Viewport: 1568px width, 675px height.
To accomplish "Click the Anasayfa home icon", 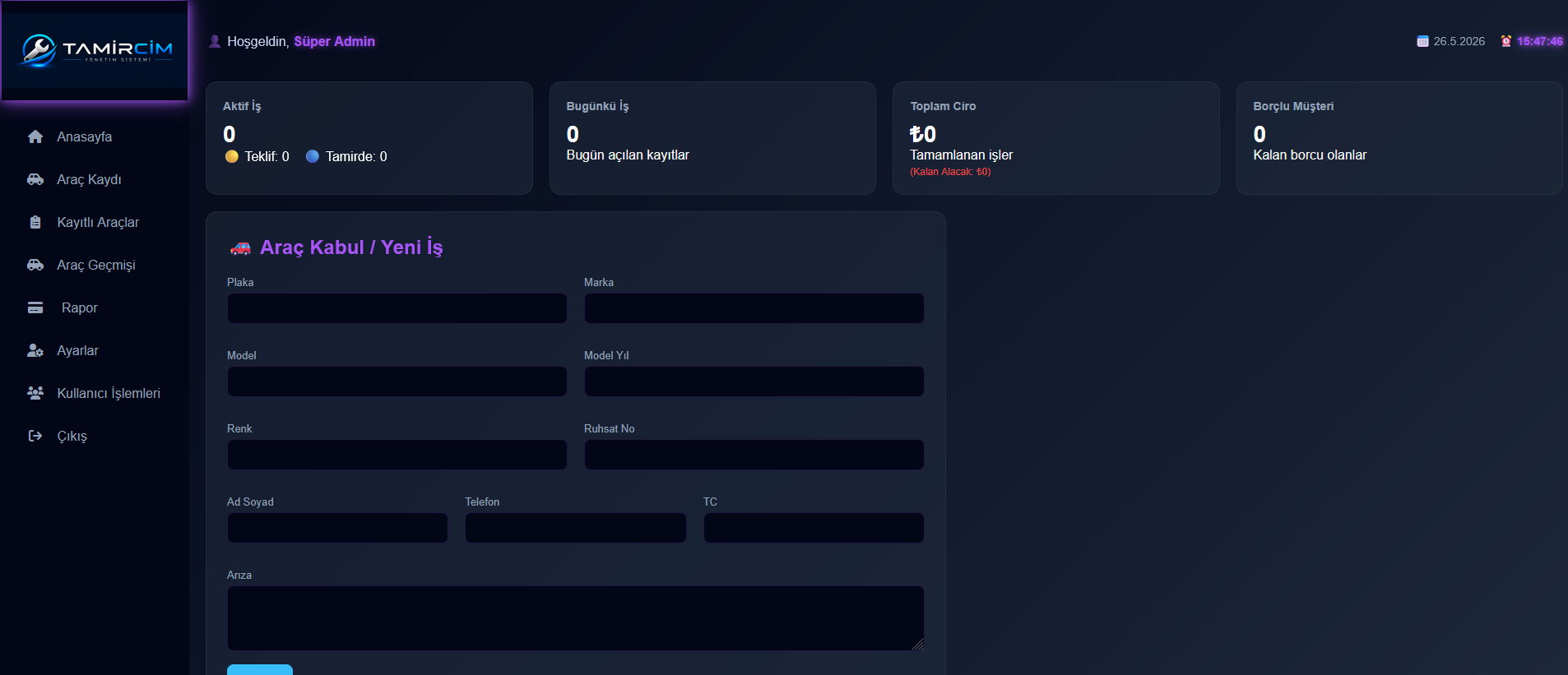I will click(x=35, y=136).
